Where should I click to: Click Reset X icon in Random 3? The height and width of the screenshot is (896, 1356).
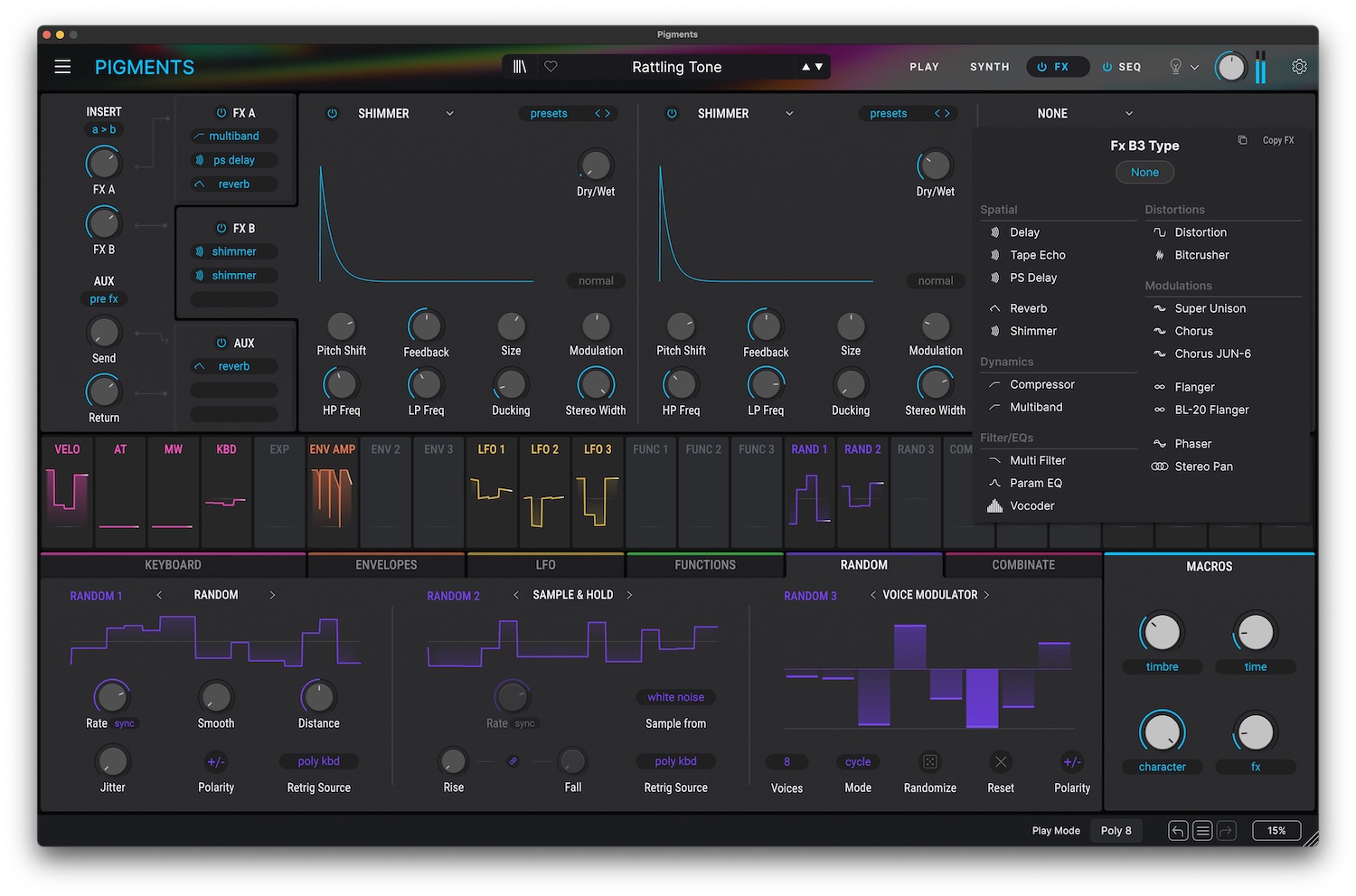(x=1001, y=762)
